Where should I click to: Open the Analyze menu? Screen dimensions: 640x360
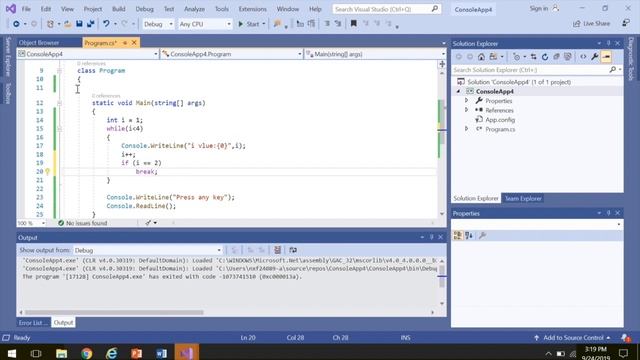pyautogui.click(x=194, y=9)
